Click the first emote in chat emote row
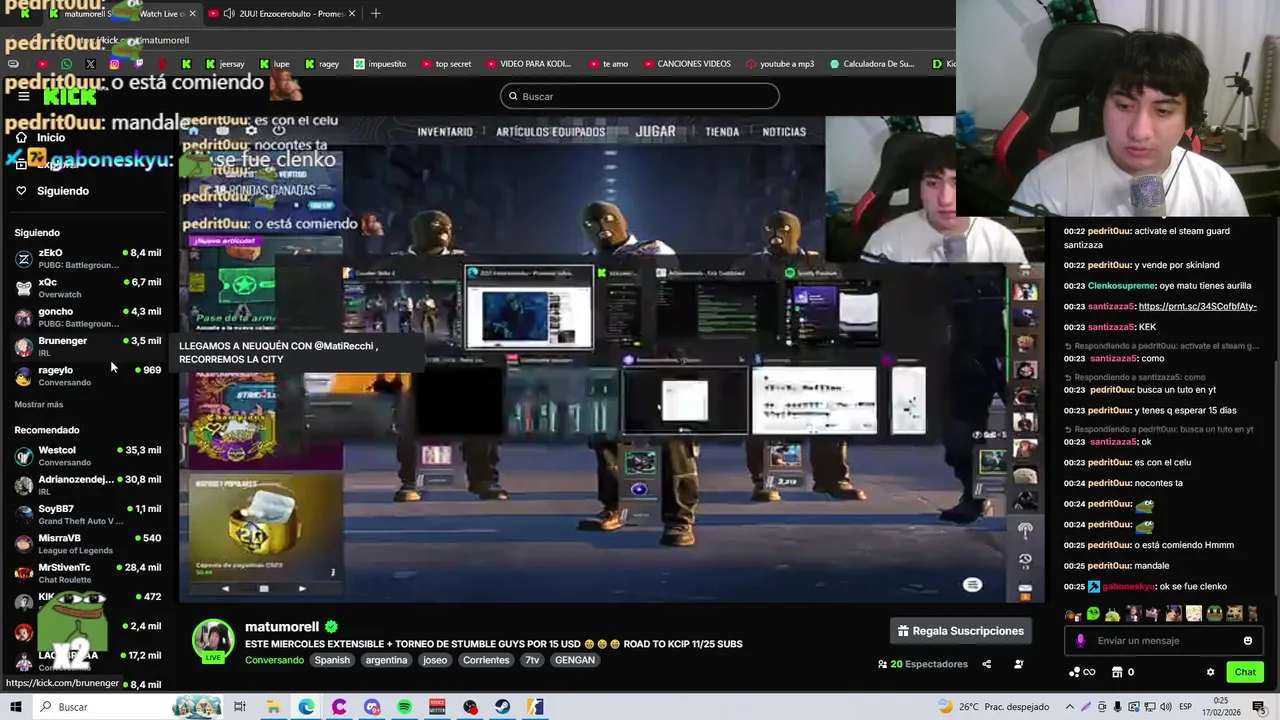The image size is (1280, 720). 1073,614
